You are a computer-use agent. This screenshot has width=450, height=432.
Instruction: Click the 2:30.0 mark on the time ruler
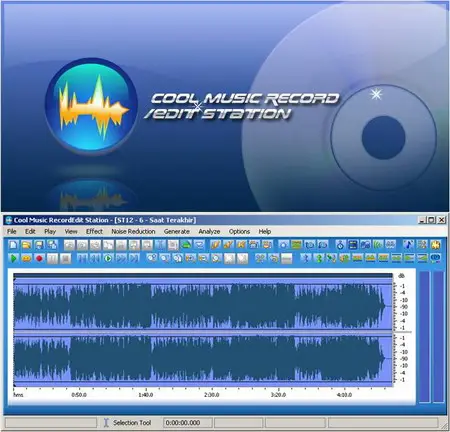click(x=212, y=395)
